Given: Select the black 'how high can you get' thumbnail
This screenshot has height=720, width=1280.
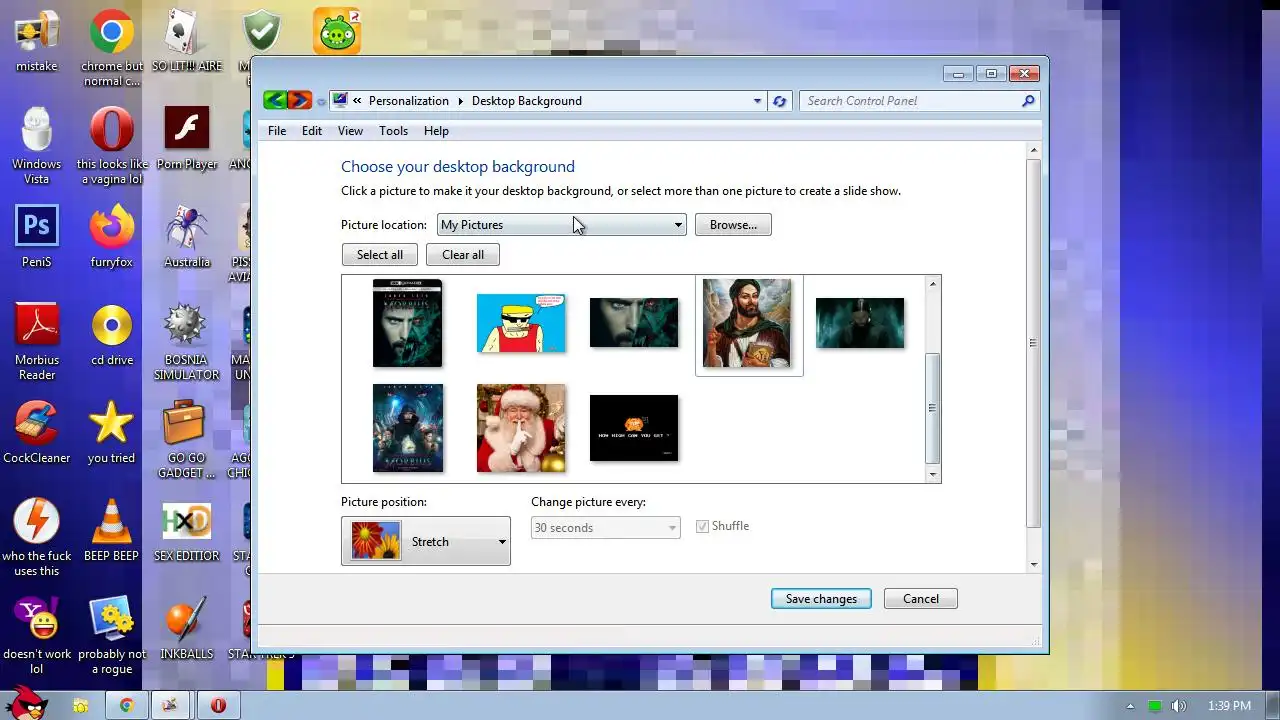Looking at the screenshot, I should pyautogui.click(x=634, y=428).
